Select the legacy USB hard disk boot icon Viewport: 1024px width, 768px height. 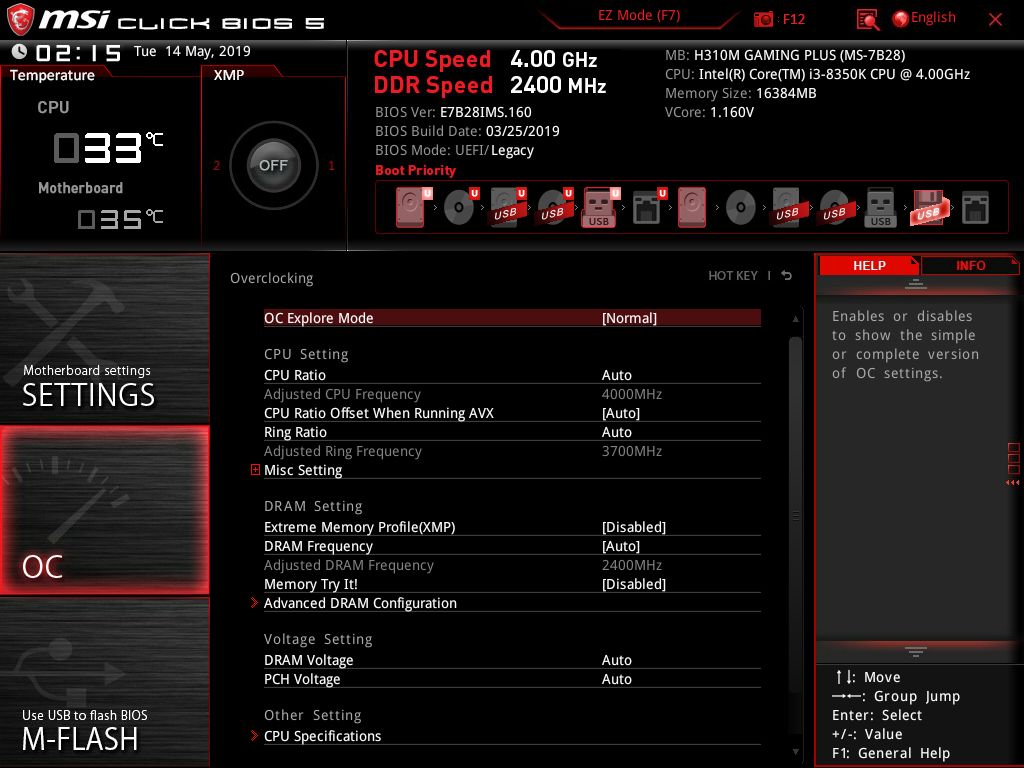788,207
